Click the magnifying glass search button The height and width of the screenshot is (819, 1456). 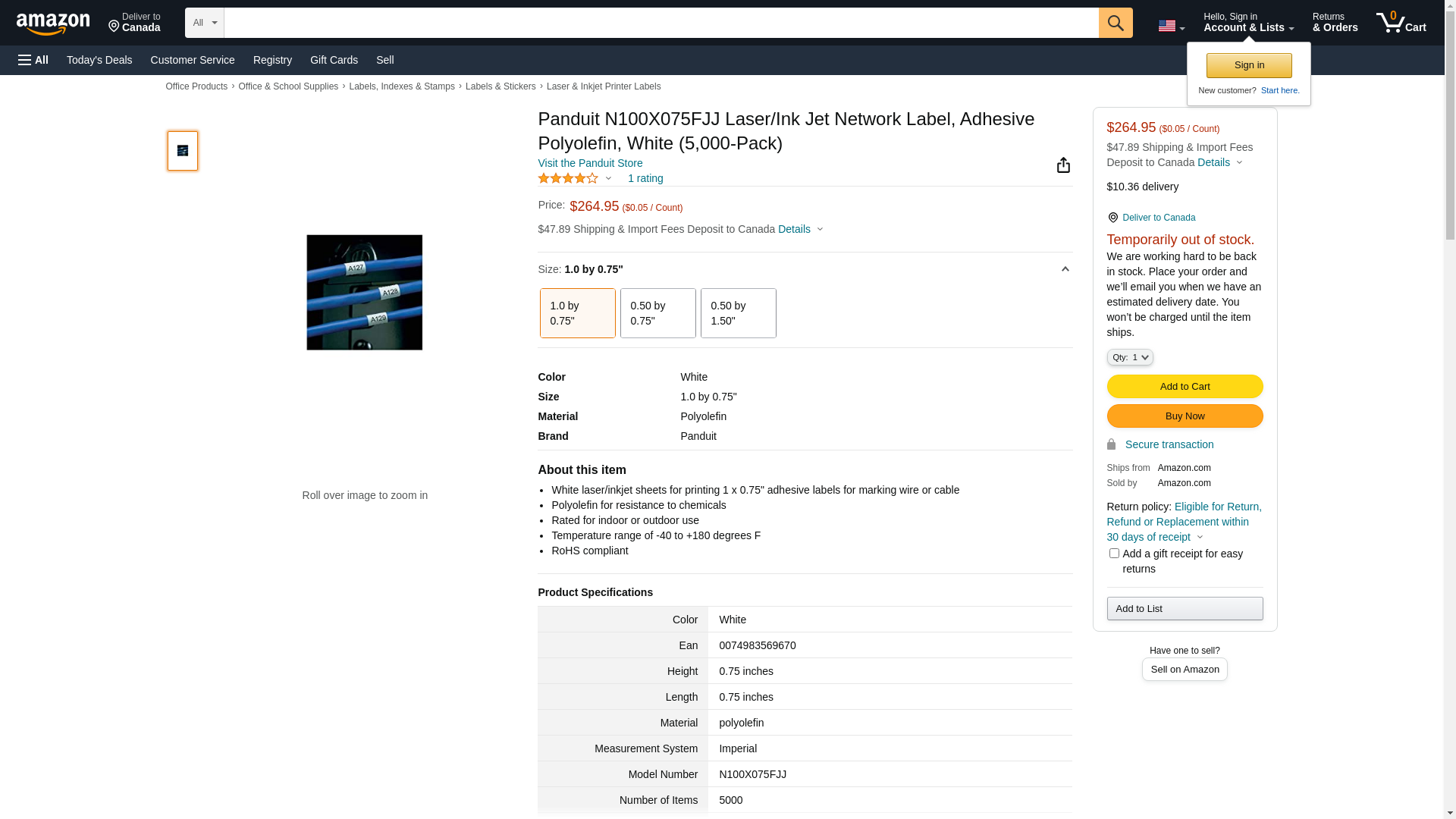coord(1115,23)
